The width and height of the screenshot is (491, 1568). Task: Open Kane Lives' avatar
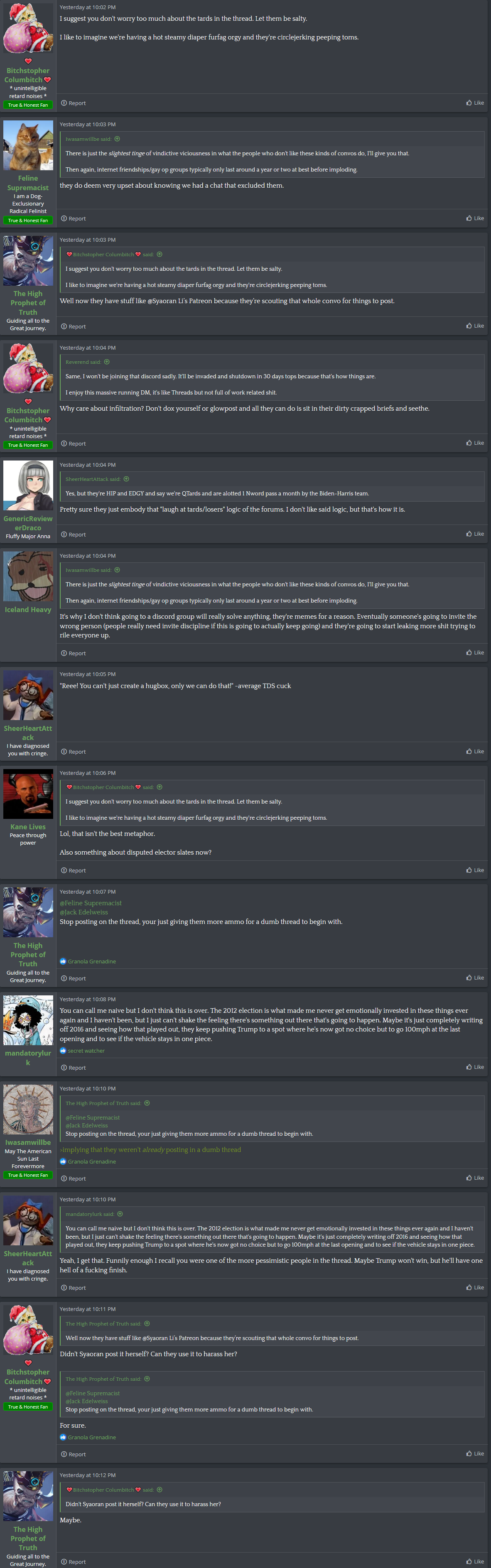click(x=28, y=794)
